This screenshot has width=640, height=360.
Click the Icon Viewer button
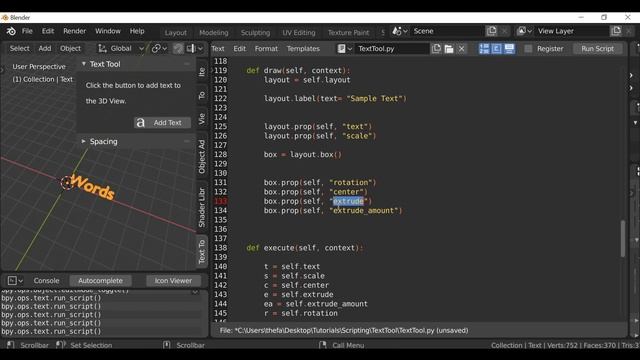(x=173, y=280)
